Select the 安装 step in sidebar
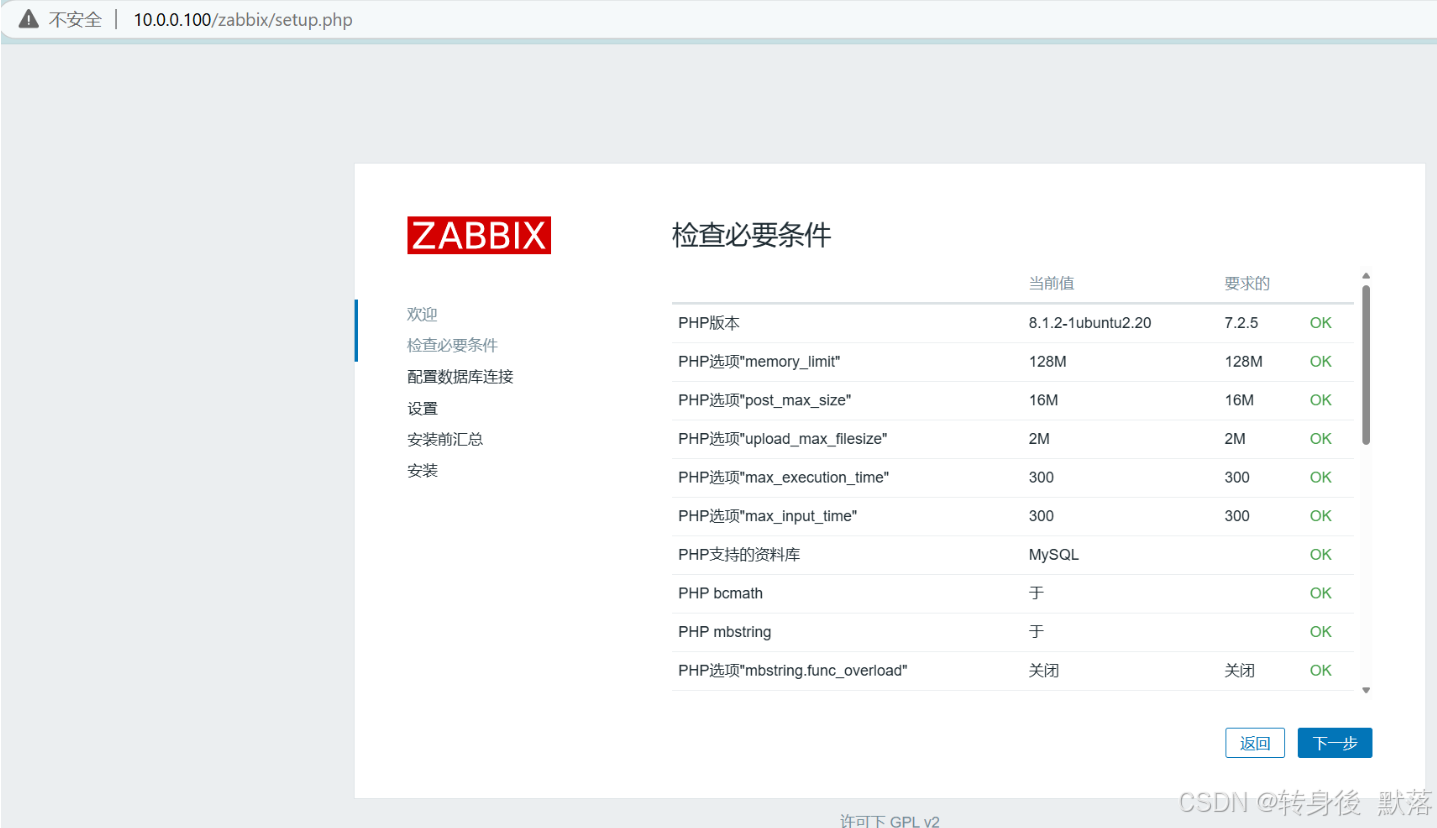Viewport: 1437px width, 828px height. (x=422, y=470)
